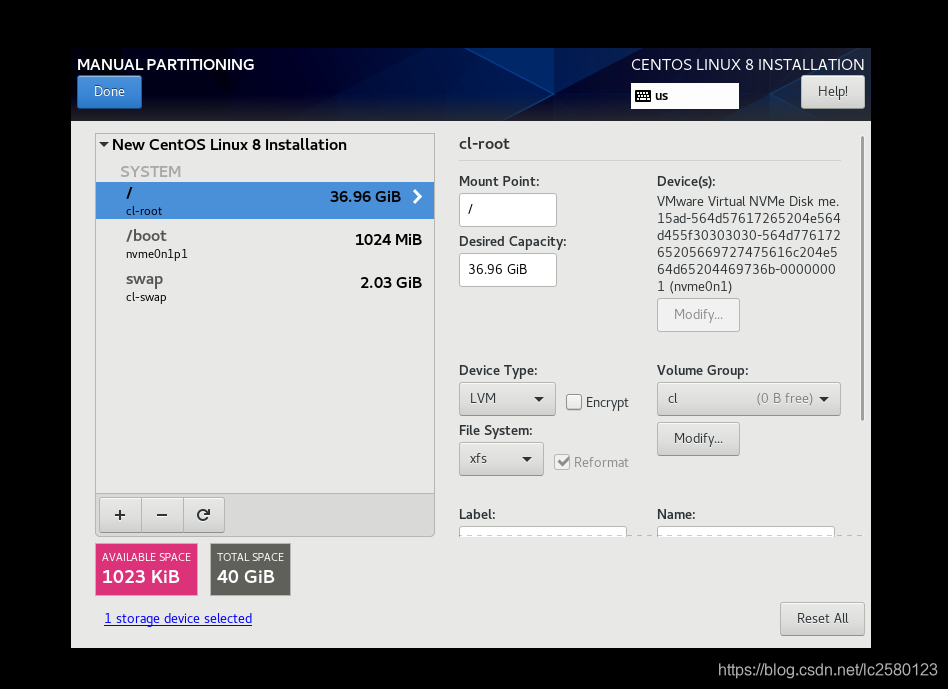The image size is (948, 689).
Task: Click Modify under Device(s)
Action: 698,315
